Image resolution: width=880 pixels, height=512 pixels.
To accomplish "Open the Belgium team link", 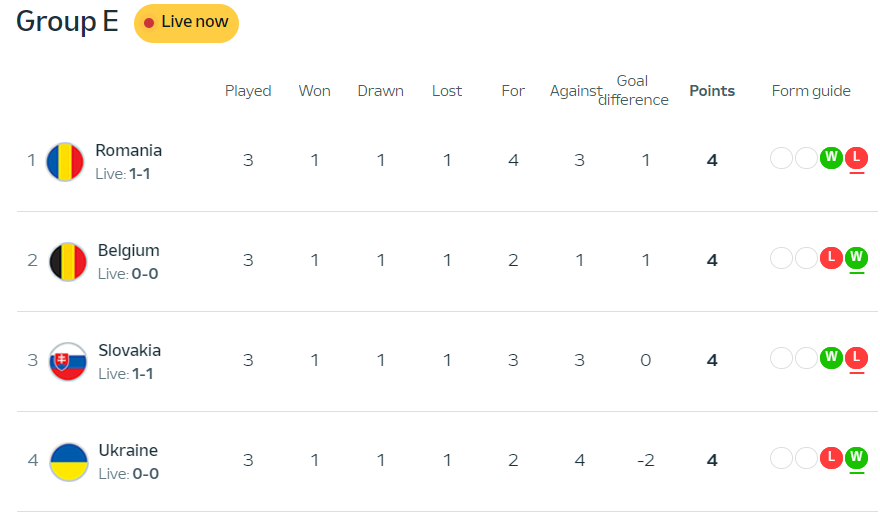I will tap(128, 250).
